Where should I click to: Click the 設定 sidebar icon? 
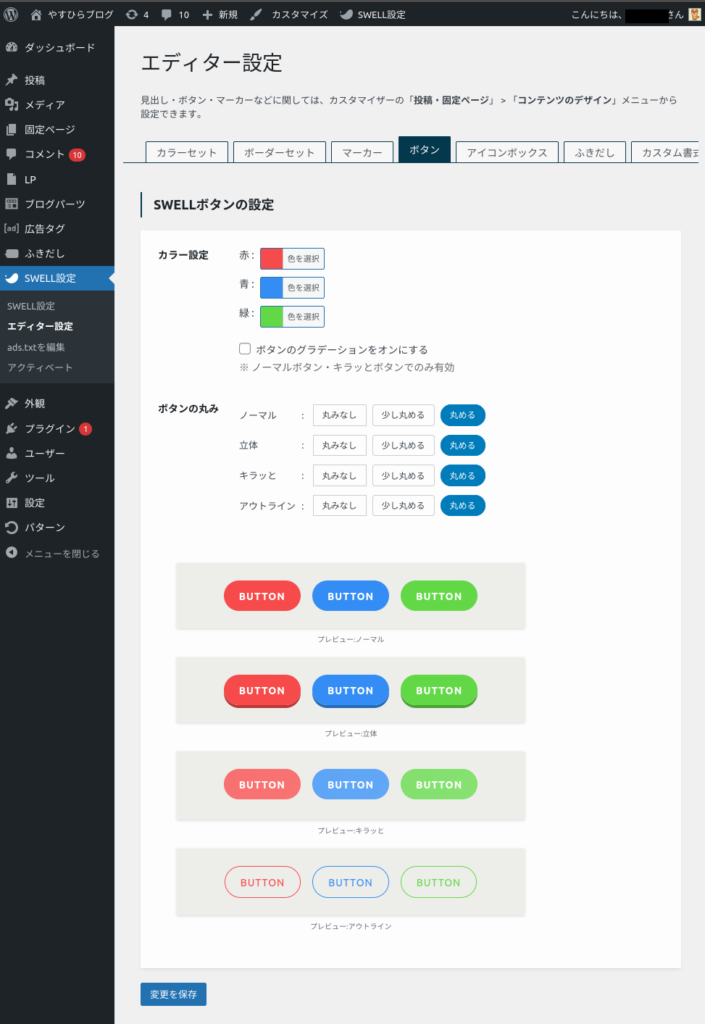tap(12, 503)
